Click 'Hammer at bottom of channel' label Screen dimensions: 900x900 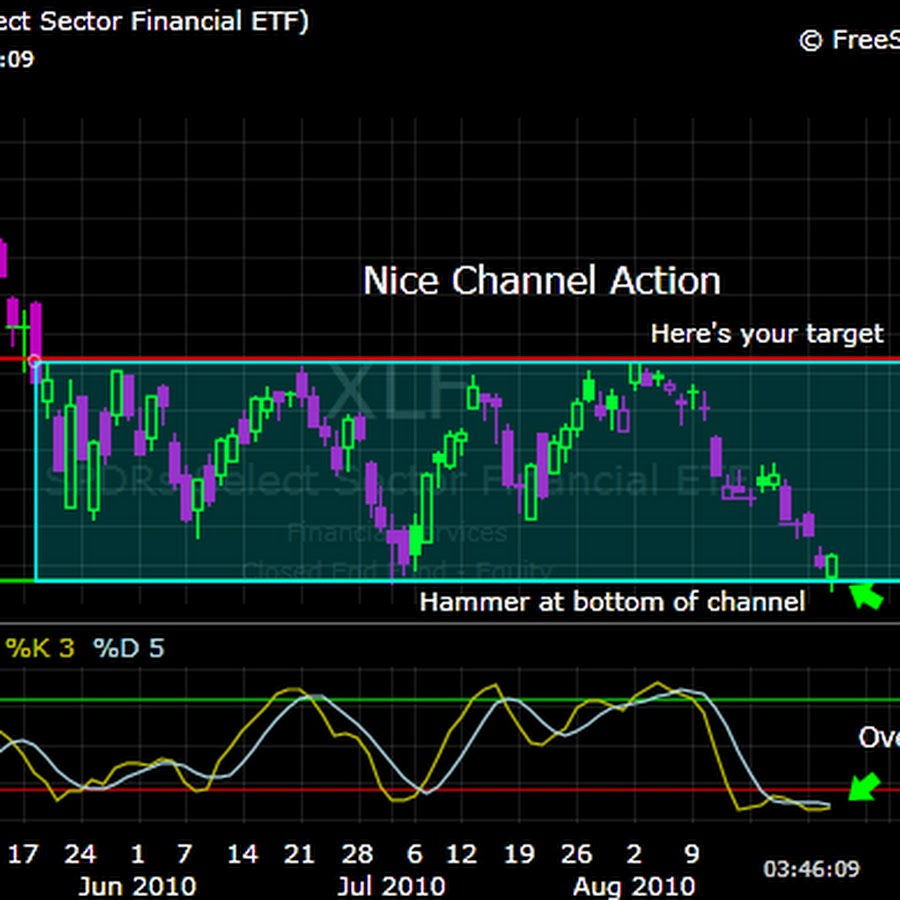pyautogui.click(x=612, y=602)
